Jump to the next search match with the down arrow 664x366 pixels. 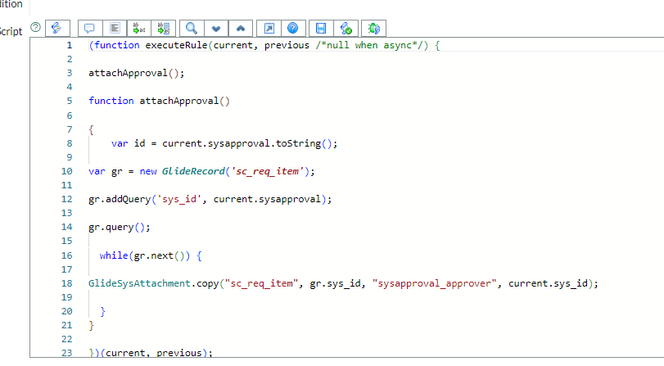(216, 28)
